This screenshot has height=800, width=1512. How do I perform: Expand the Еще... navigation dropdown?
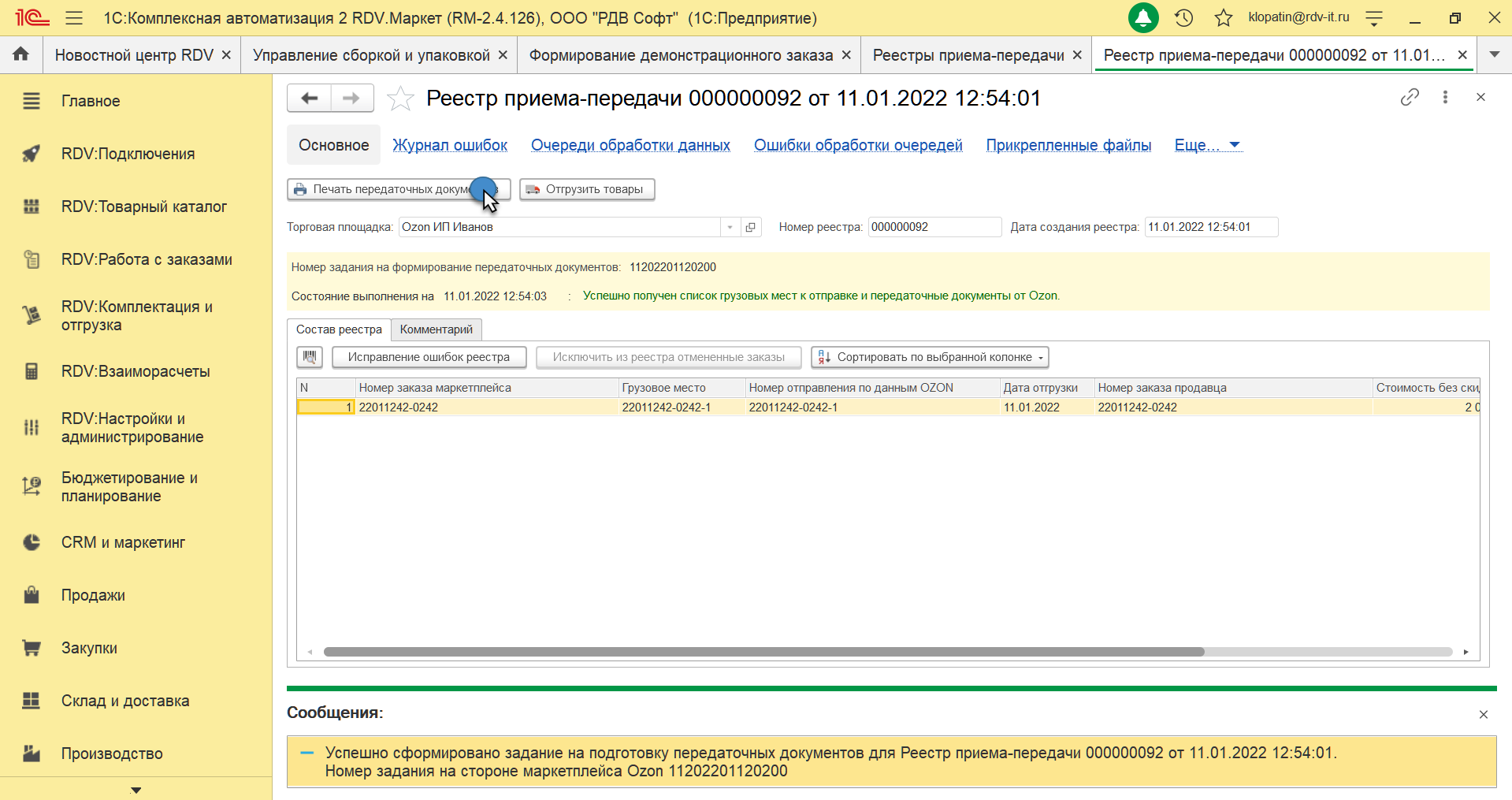1208,145
